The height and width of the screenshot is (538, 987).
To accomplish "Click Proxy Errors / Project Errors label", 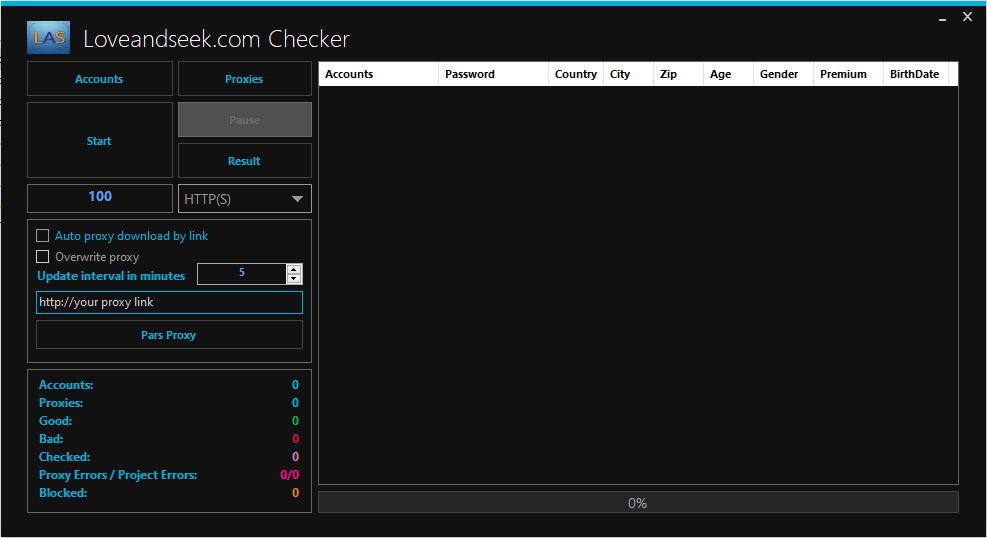I will pos(118,474).
